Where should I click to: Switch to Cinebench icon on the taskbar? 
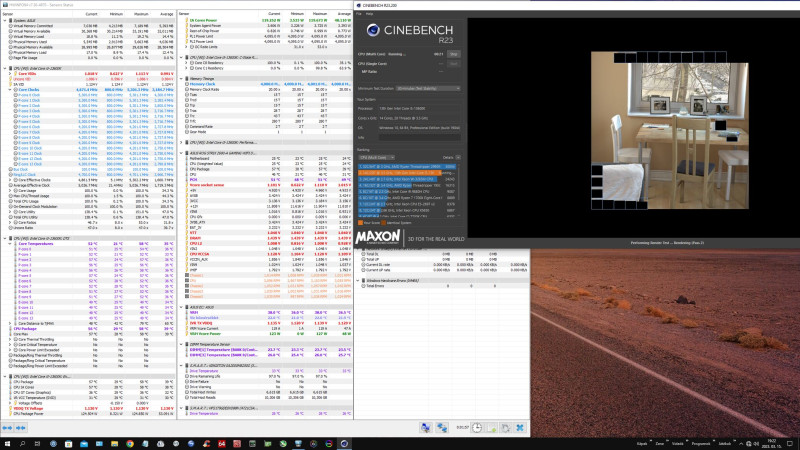(344, 444)
